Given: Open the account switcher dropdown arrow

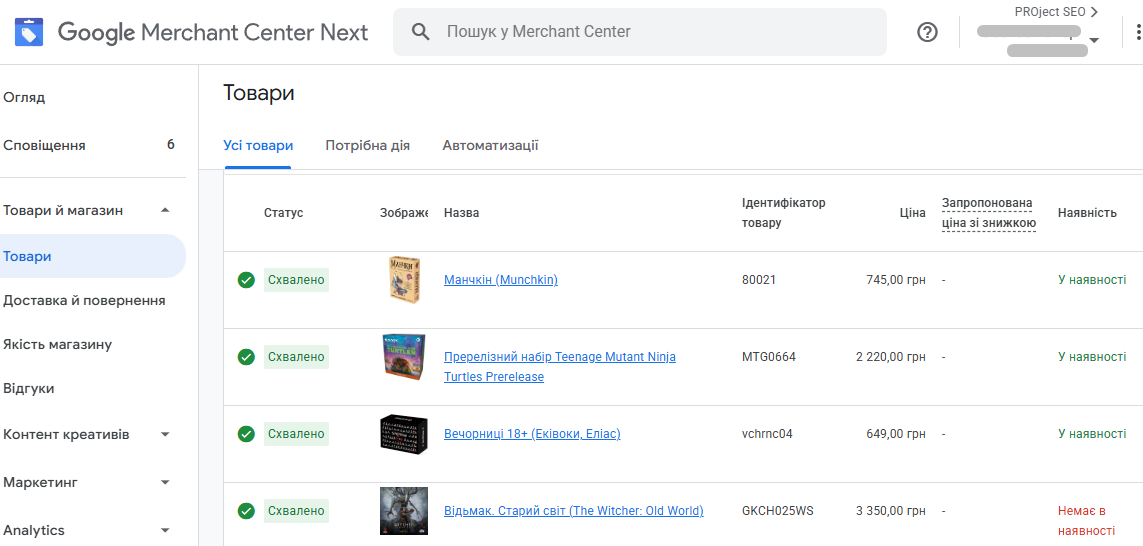Looking at the screenshot, I should (x=1093, y=40).
